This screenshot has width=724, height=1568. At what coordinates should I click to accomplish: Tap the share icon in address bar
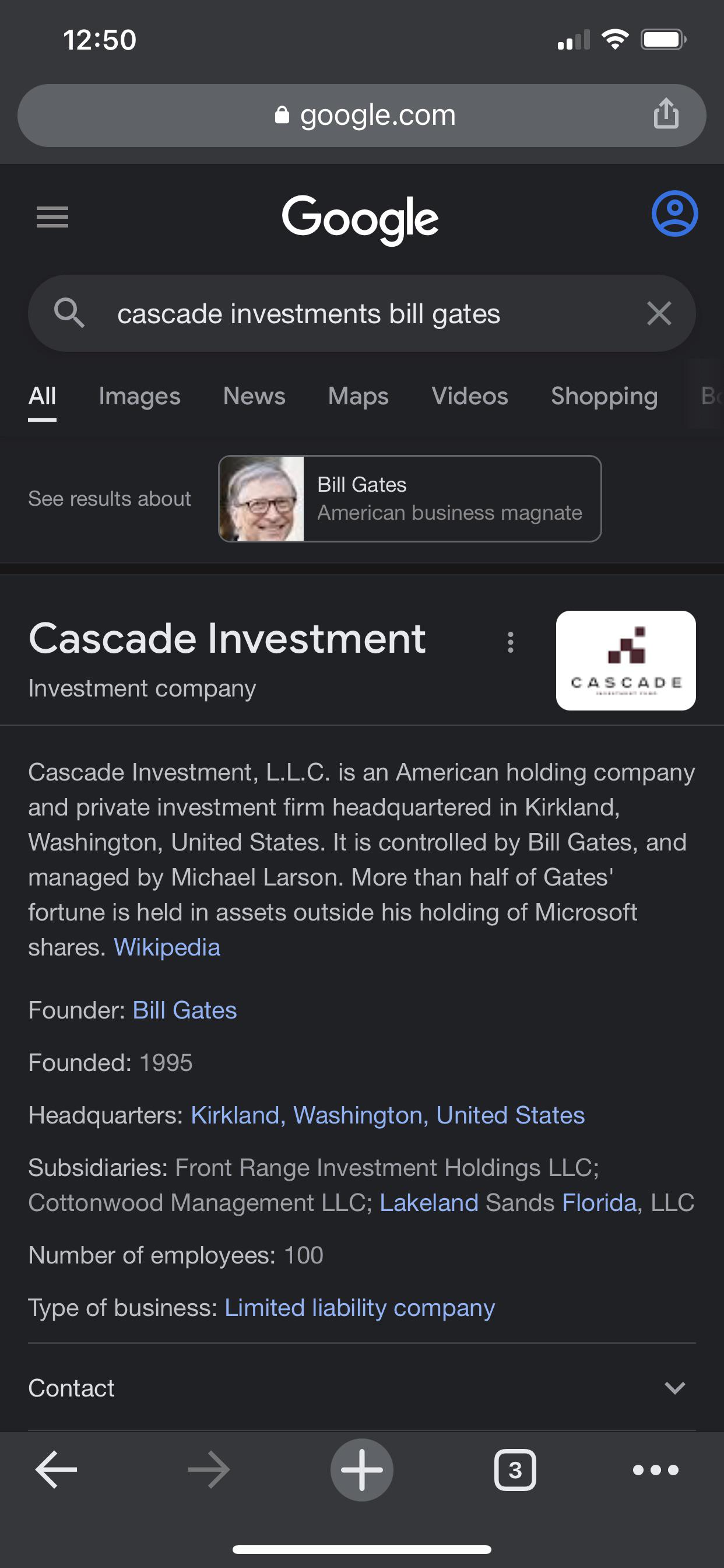[666, 114]
